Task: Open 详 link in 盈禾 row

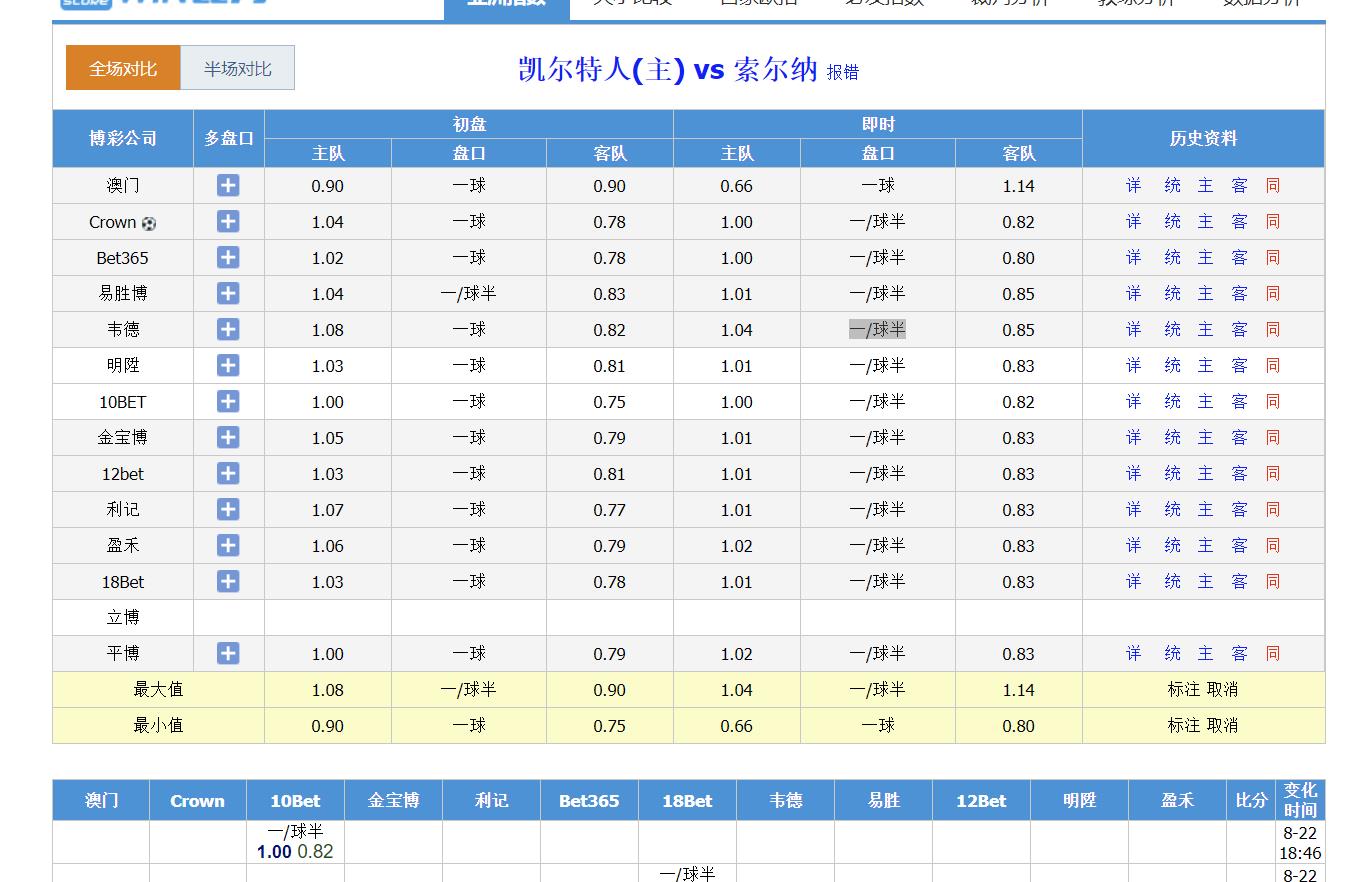Action: [1133, 545]
